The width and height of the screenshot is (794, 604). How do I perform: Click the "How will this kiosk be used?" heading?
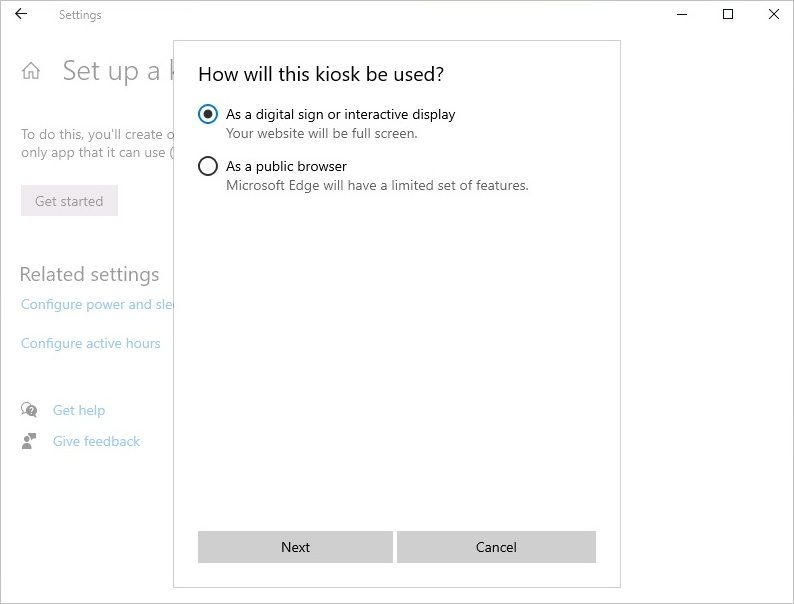pos(321,74)
